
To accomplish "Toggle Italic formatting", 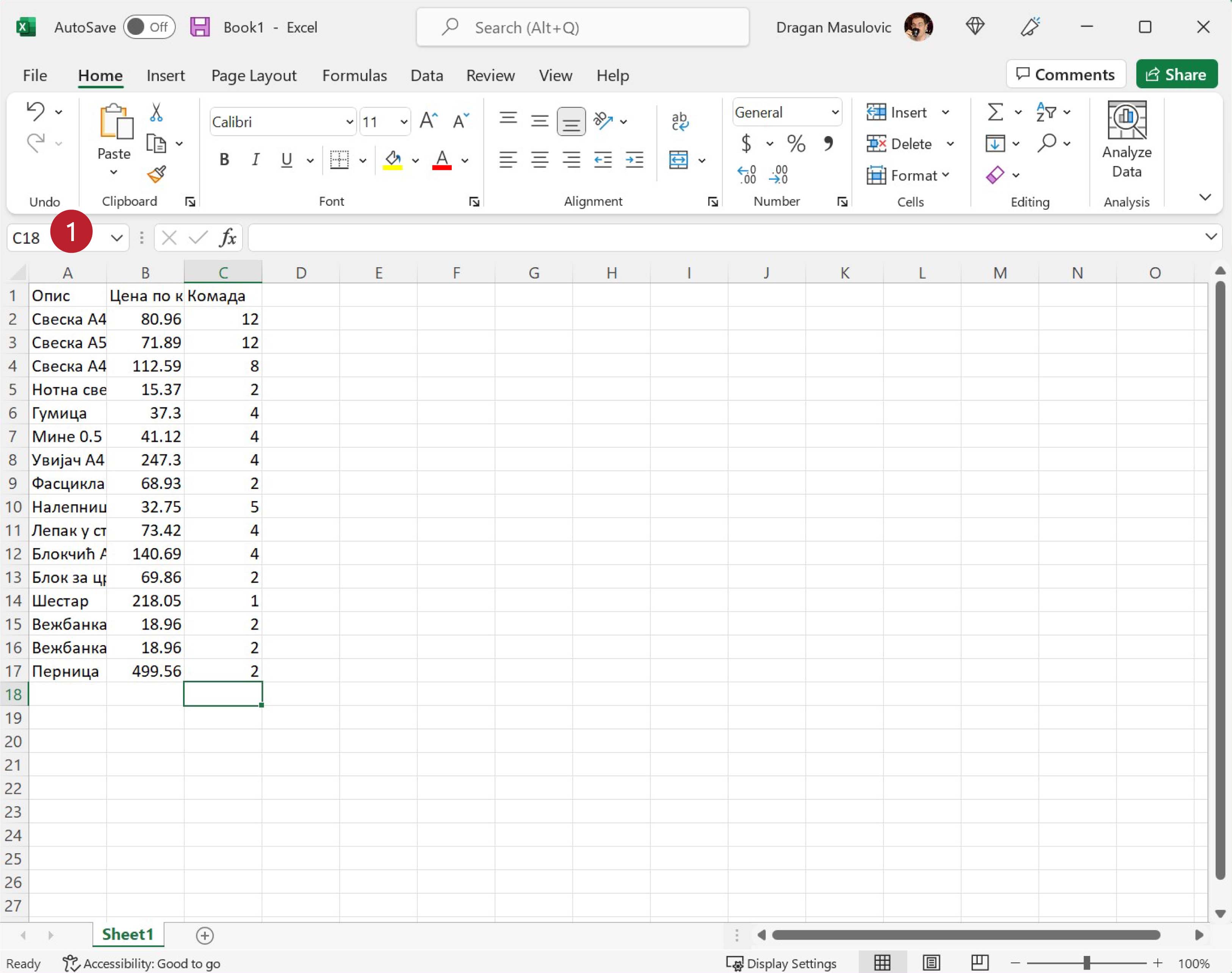I will click(x=256, y=160).
